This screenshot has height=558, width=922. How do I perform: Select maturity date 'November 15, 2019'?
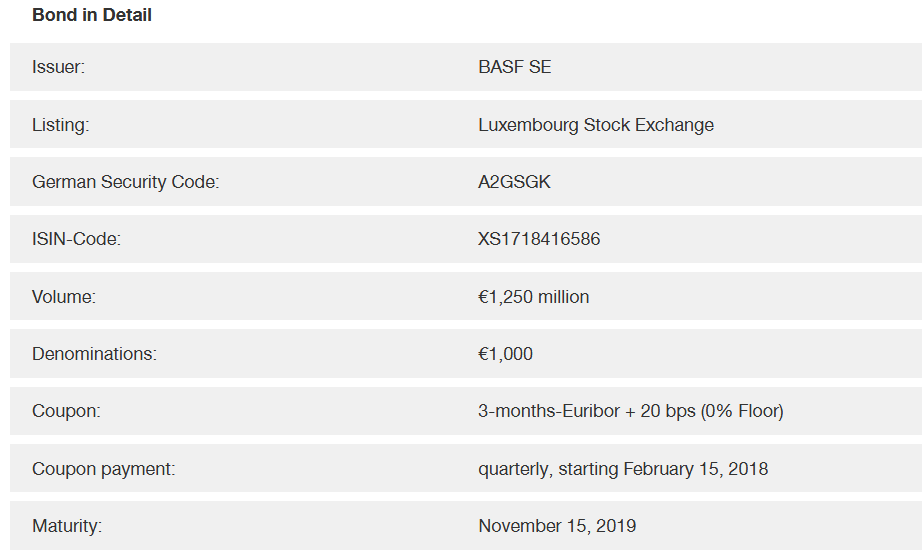tap(557, 526)
